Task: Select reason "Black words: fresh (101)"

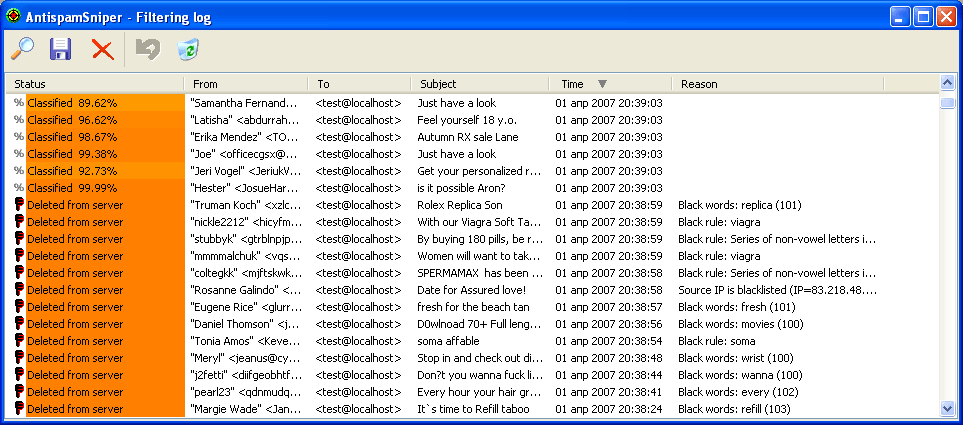Action: (x=736, y=306)
